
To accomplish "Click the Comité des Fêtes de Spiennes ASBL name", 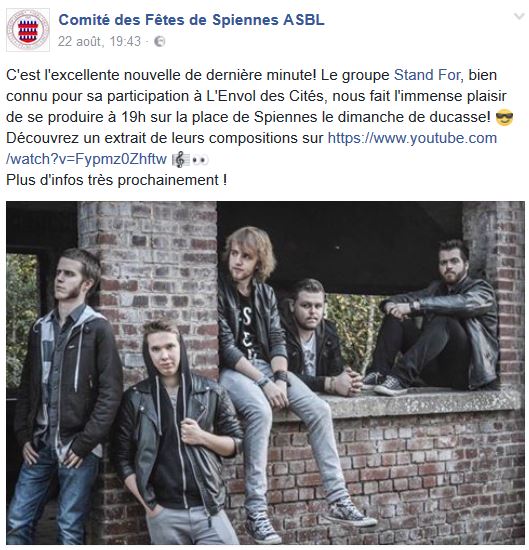I will coord(191,20).
